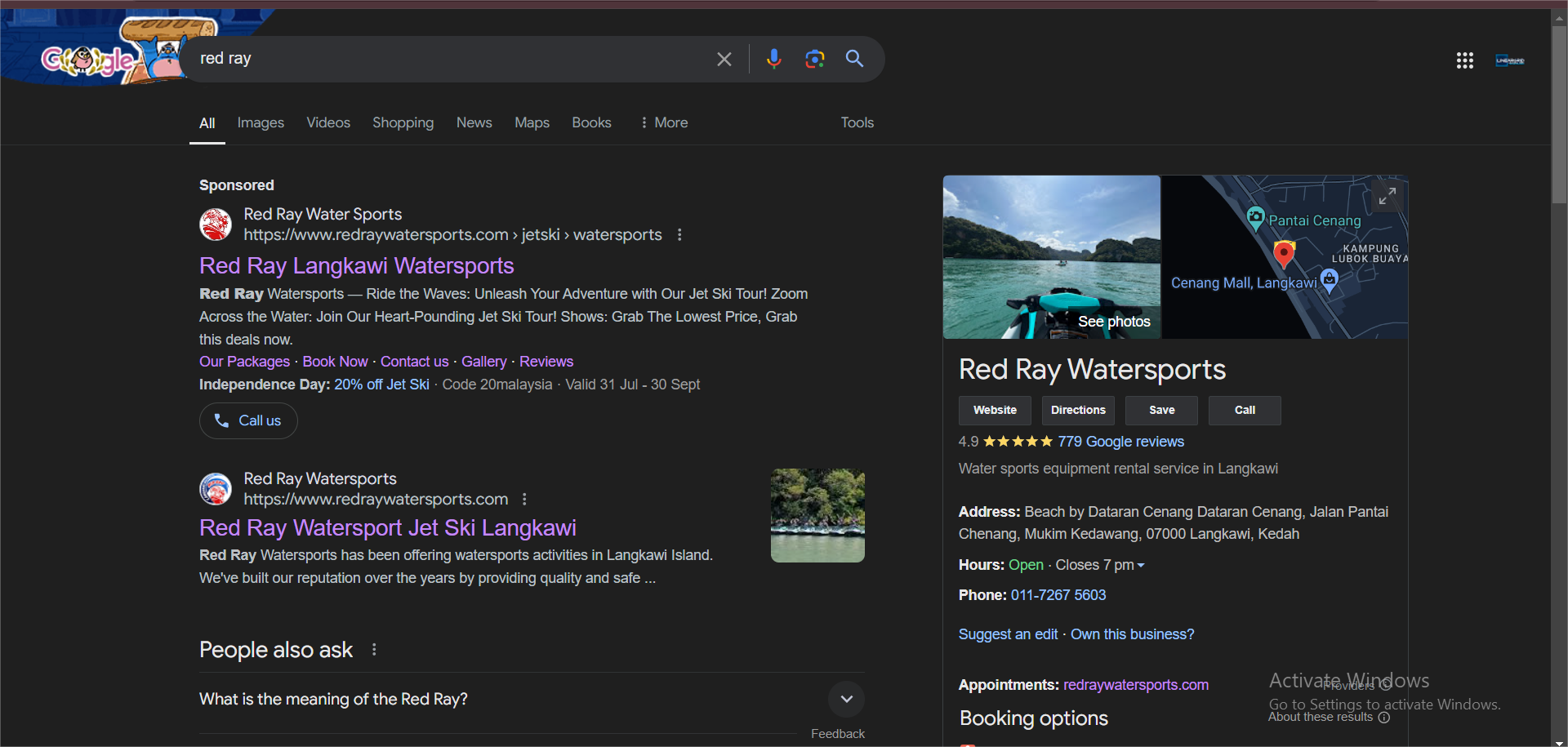The height and width of the screenshot is (747, 1568).
Task: Open the options dots next to People also ask
Action: click(374, 650)
